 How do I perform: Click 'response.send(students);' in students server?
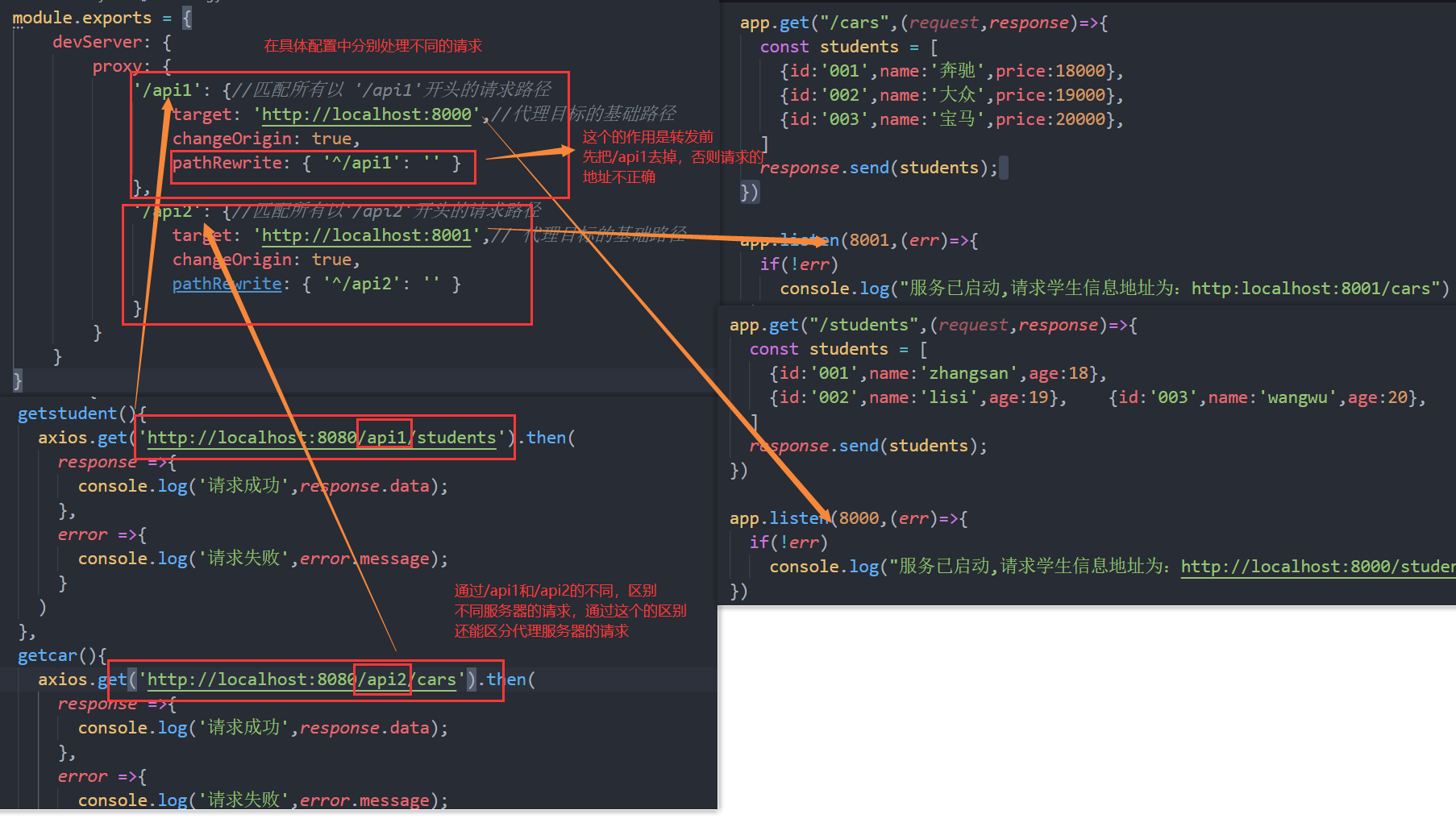[x=868, y=446]
